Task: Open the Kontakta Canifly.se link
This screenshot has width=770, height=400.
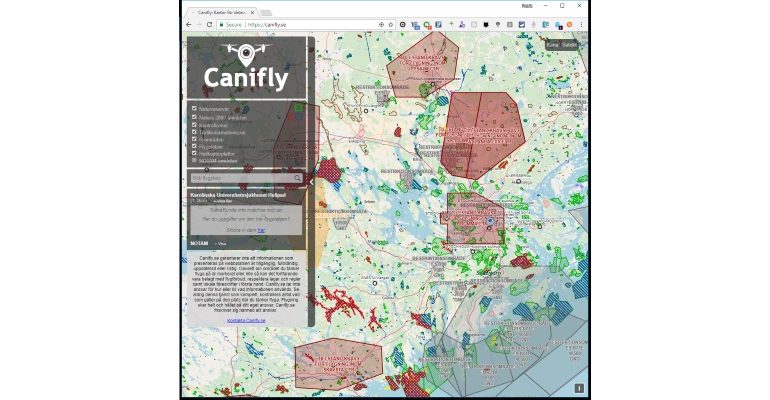Action: (x=246, y=320)
